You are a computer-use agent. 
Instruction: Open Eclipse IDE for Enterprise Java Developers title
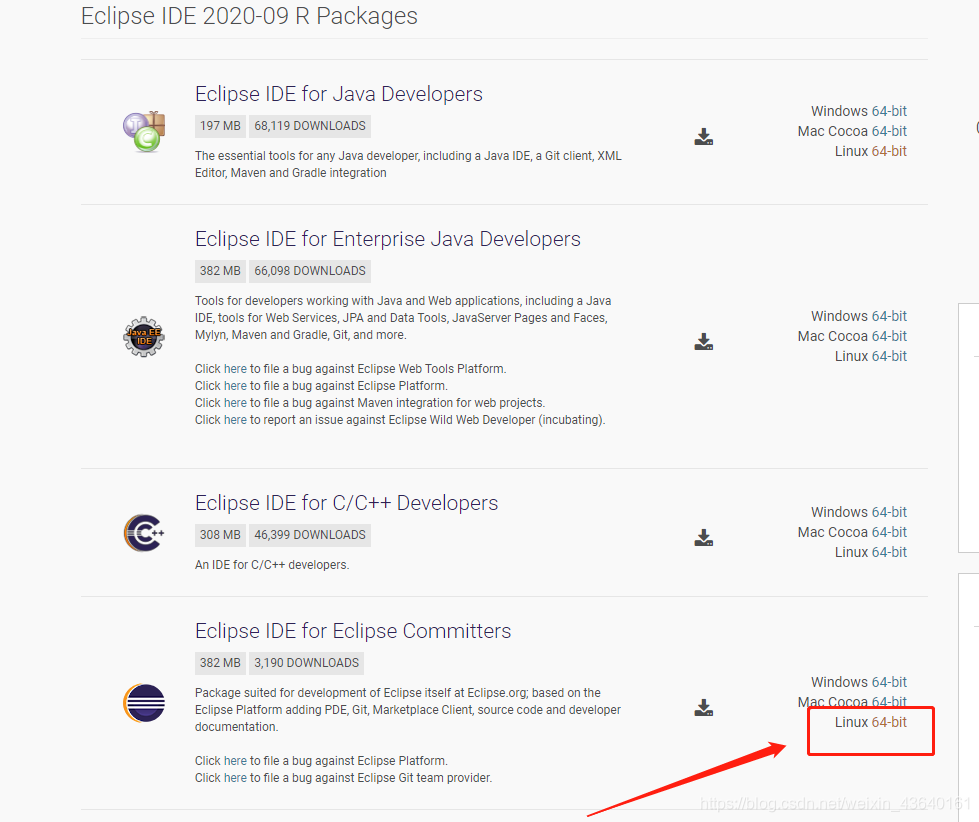[x=388, y=239]
